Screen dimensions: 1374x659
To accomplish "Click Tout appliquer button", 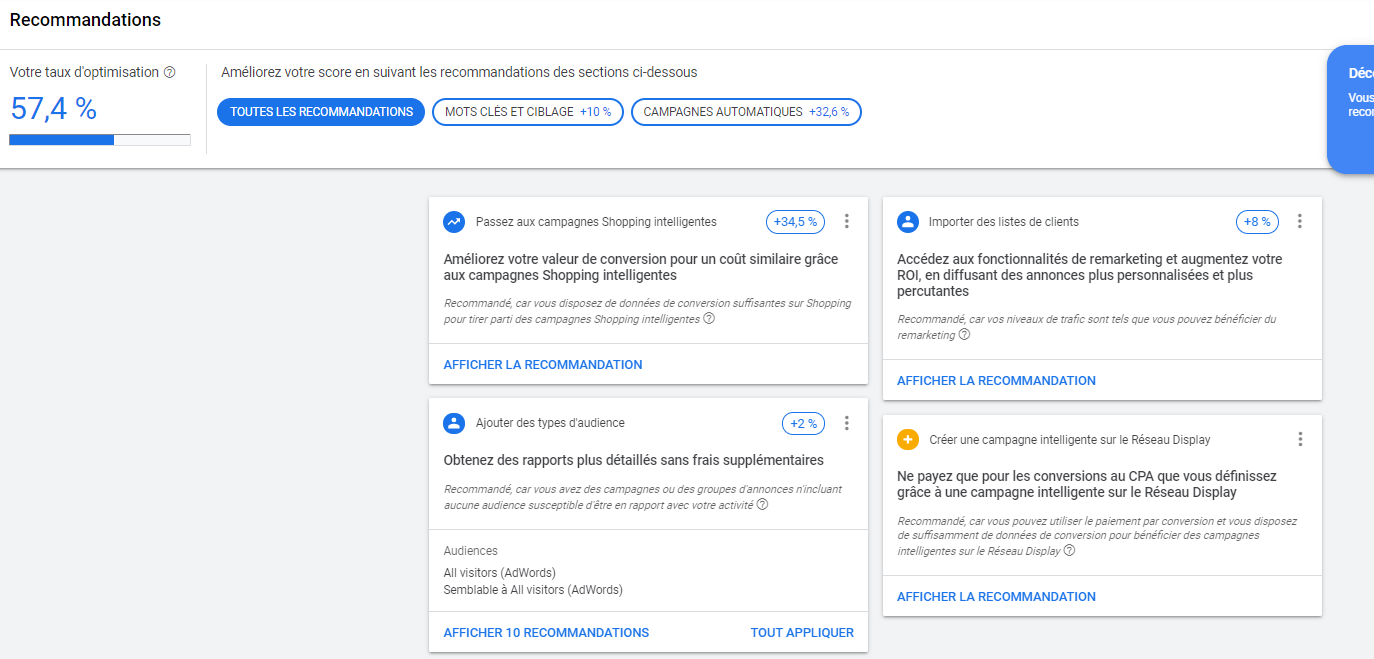I will pyautogui.click(x=802, y=633).
